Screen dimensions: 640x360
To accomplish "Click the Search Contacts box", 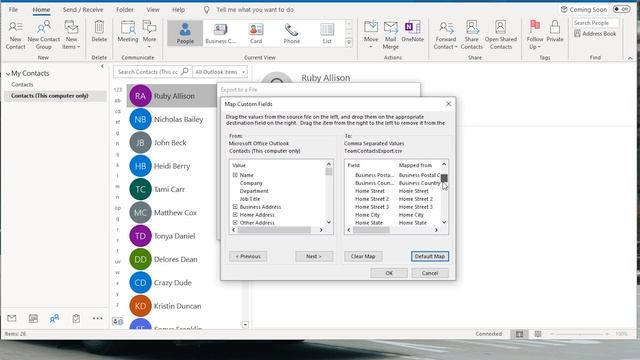I will (152, 72).
